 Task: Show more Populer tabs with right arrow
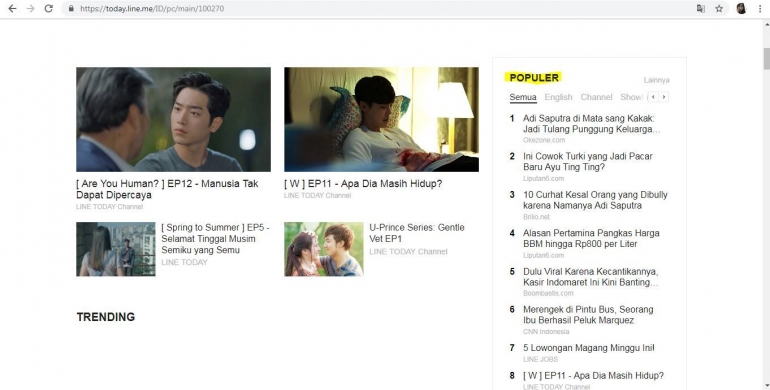point(663,97)
